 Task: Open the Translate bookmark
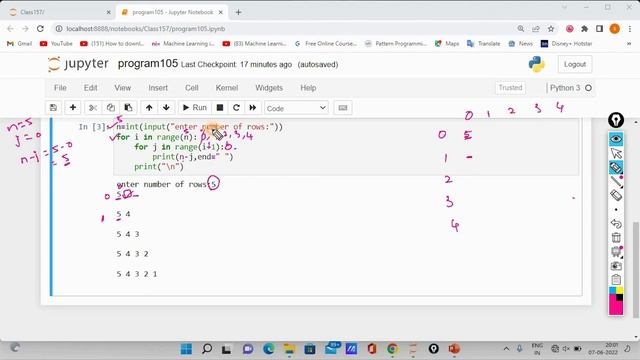click(x=484, y=44)
